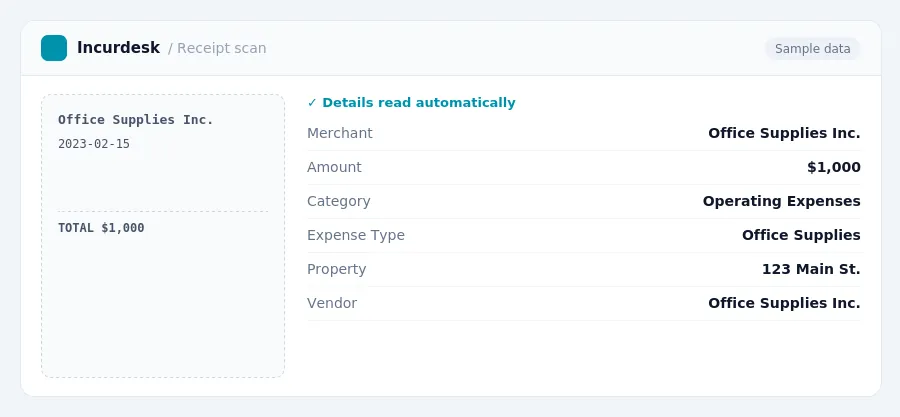
Task: Click the Incurdesk app name
Action: 118,48
